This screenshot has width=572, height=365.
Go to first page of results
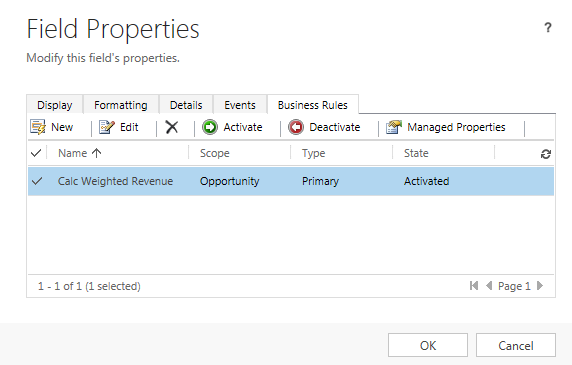474,286
